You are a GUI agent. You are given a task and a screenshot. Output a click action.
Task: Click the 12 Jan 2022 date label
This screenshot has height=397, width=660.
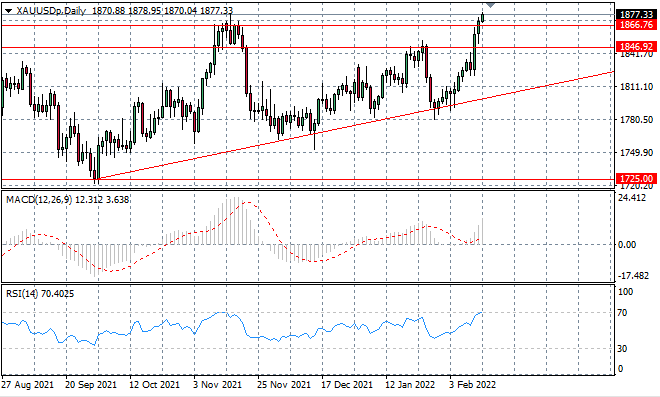click(x=410, y=384)
